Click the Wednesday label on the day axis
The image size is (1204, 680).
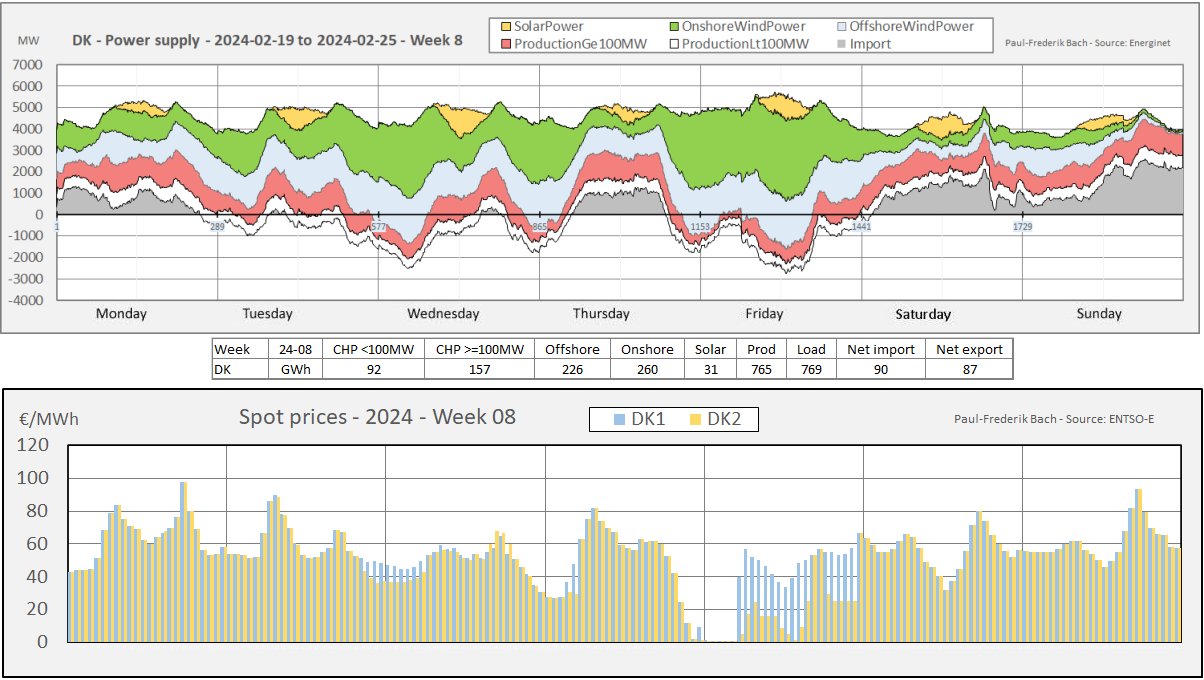442,314
